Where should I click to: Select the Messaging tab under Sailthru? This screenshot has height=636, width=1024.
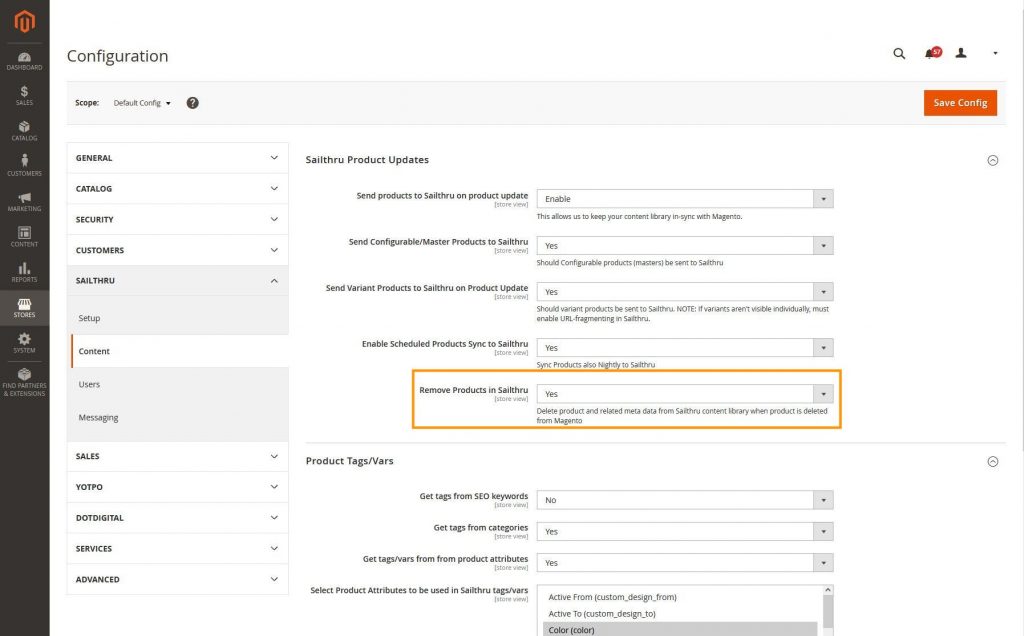(98, 417)
